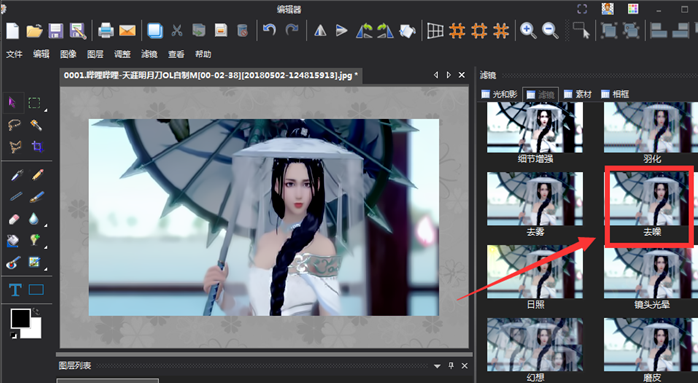Viewport: 698px width, 383px height.
Task: Expand the blur tool options flyout
Action: click(45, 224)
